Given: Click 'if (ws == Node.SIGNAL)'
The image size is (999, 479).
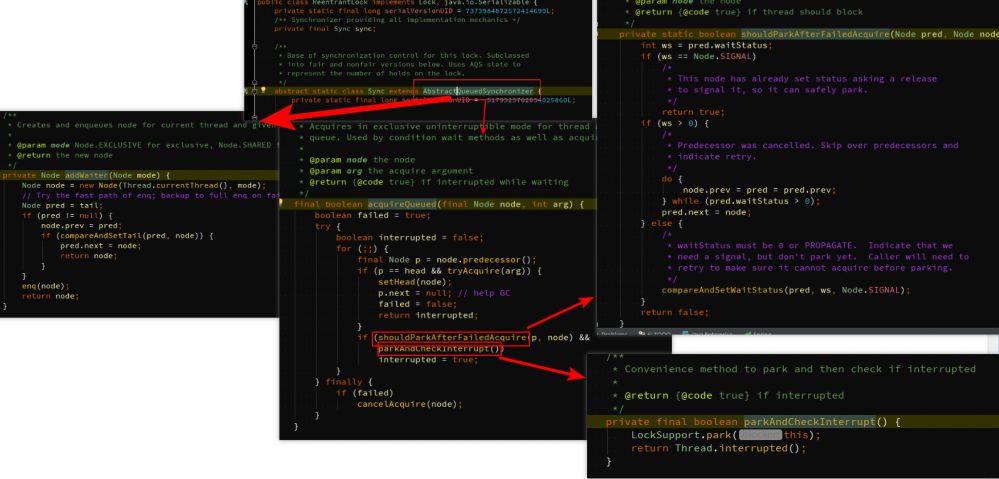Looking at the screenshot, I should coord(698,57).
